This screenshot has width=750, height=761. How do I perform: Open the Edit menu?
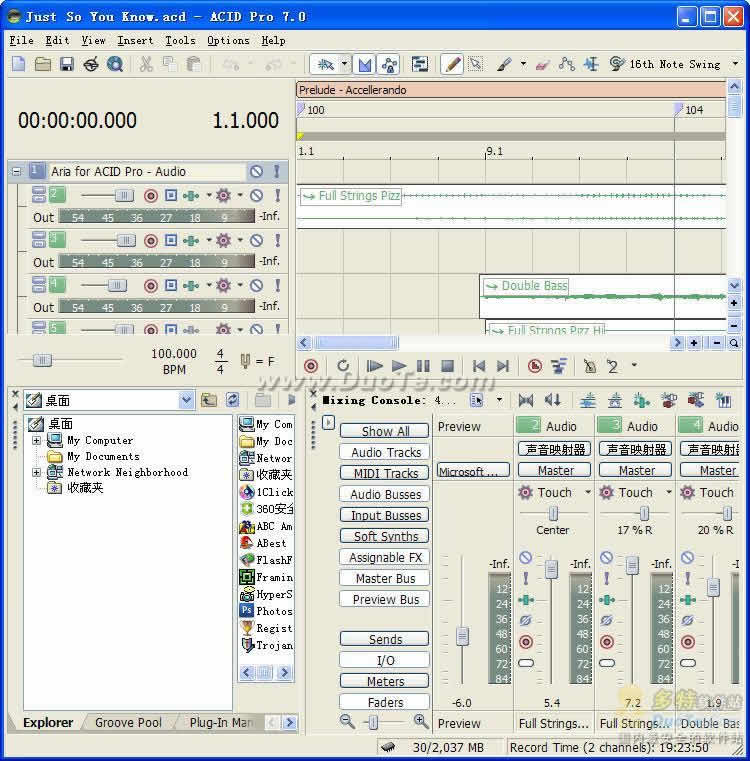57,40
